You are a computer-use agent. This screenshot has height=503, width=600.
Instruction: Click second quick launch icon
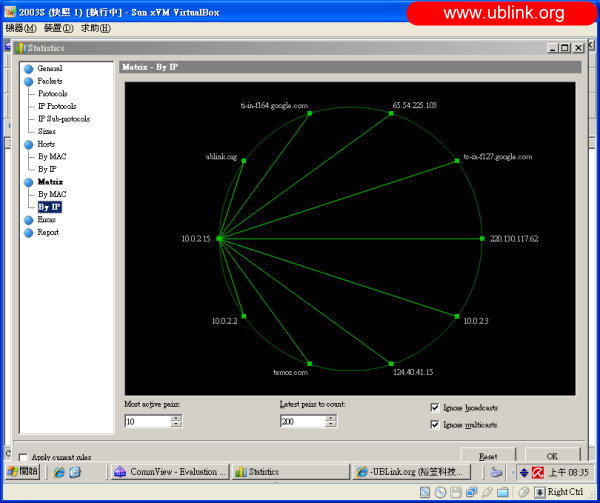click(75, 472)
